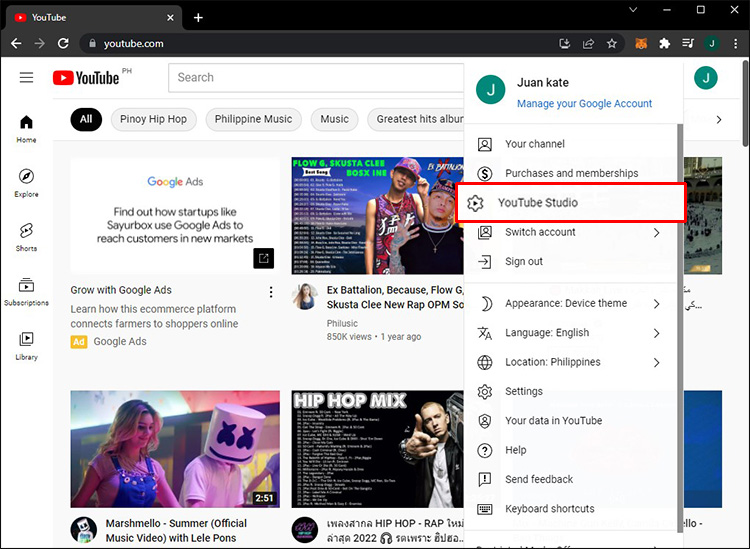
Task: Click Sign out in account menu
Action: [523, 261]
